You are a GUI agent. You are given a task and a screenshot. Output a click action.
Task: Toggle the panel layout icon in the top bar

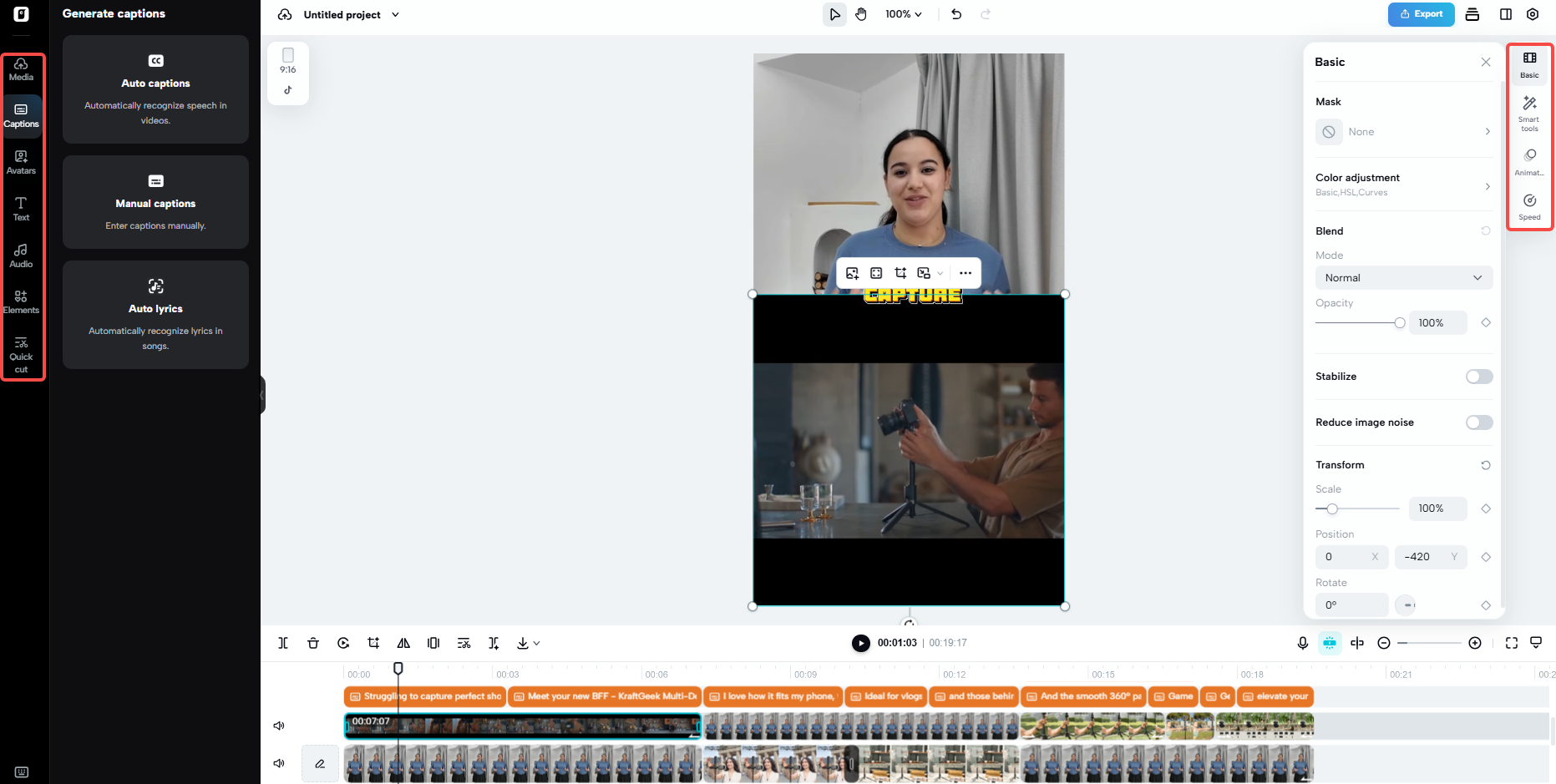[x=1506, y=14]
